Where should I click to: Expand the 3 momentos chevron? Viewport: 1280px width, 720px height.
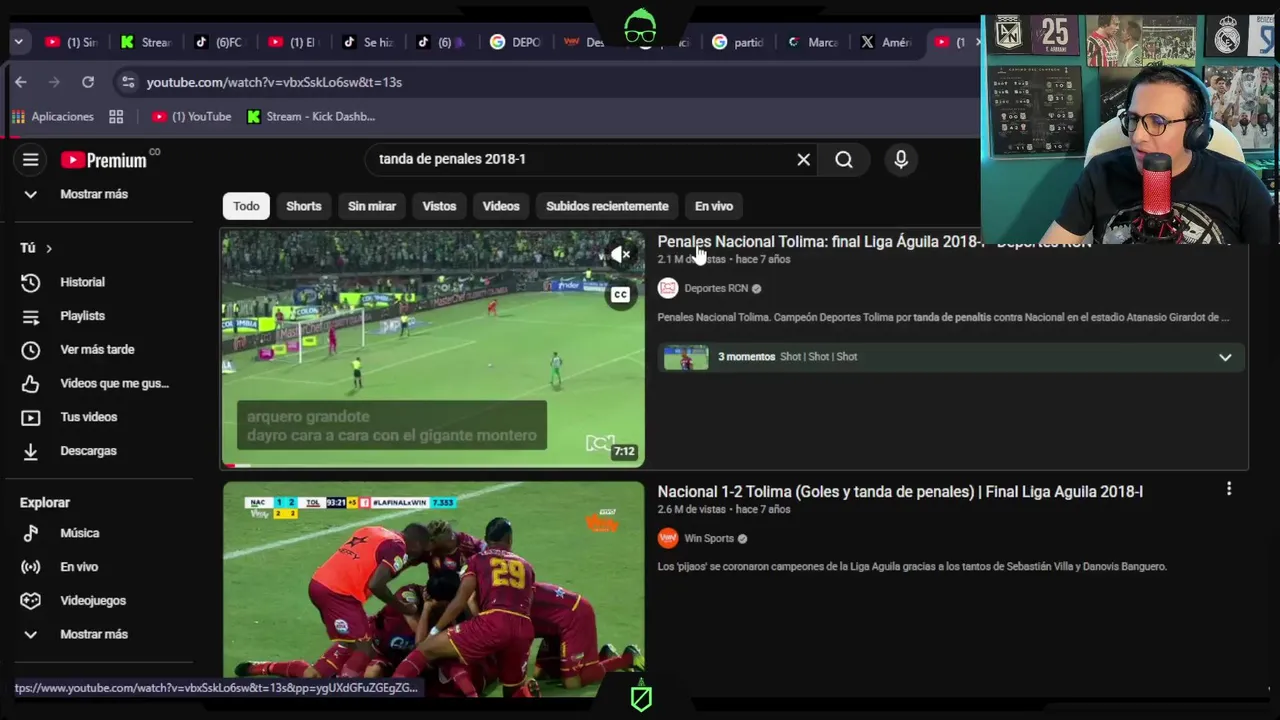1225,357
